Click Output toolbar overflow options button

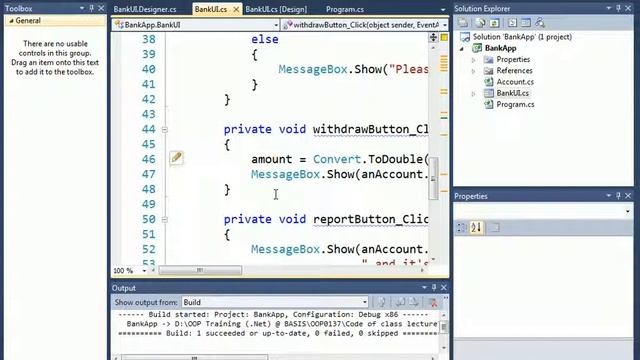pos(445,299)
